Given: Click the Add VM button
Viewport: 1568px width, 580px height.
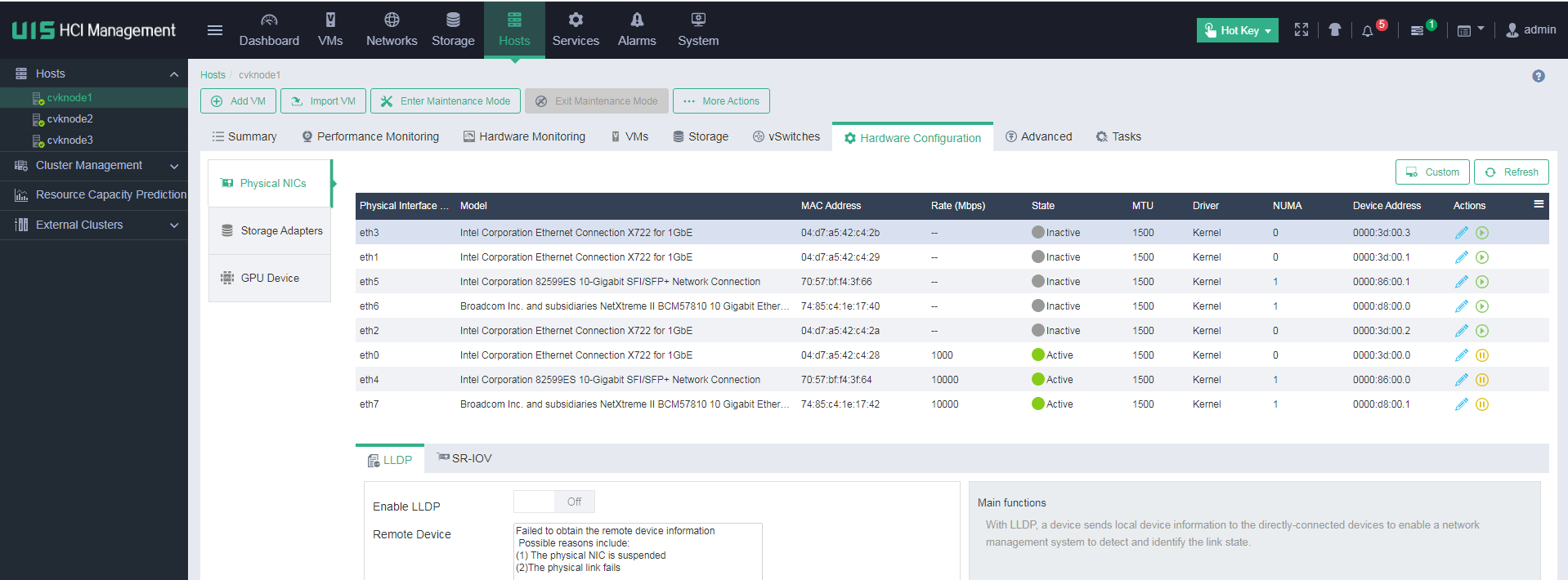Looking at the screenshot, I should (238, 101).
